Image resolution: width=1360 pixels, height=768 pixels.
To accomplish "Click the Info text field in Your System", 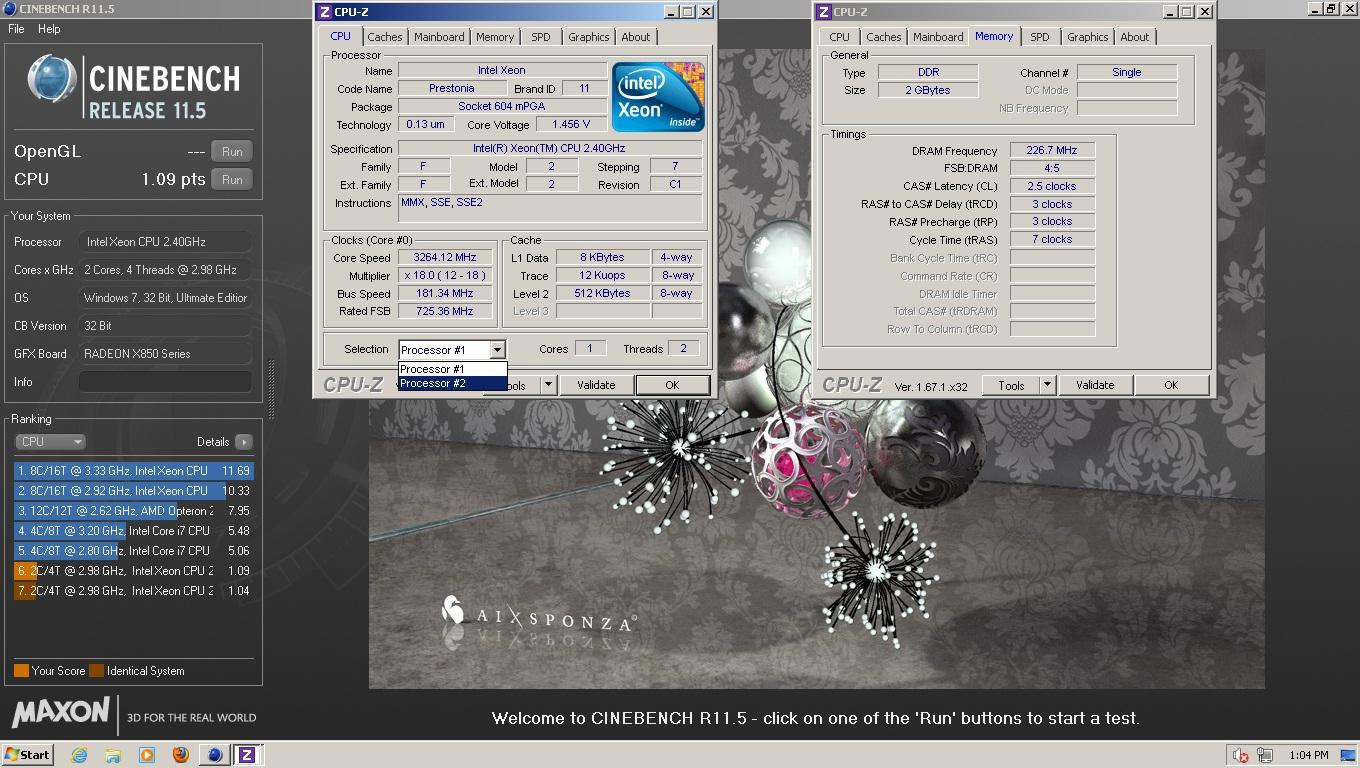I will 165,382.
